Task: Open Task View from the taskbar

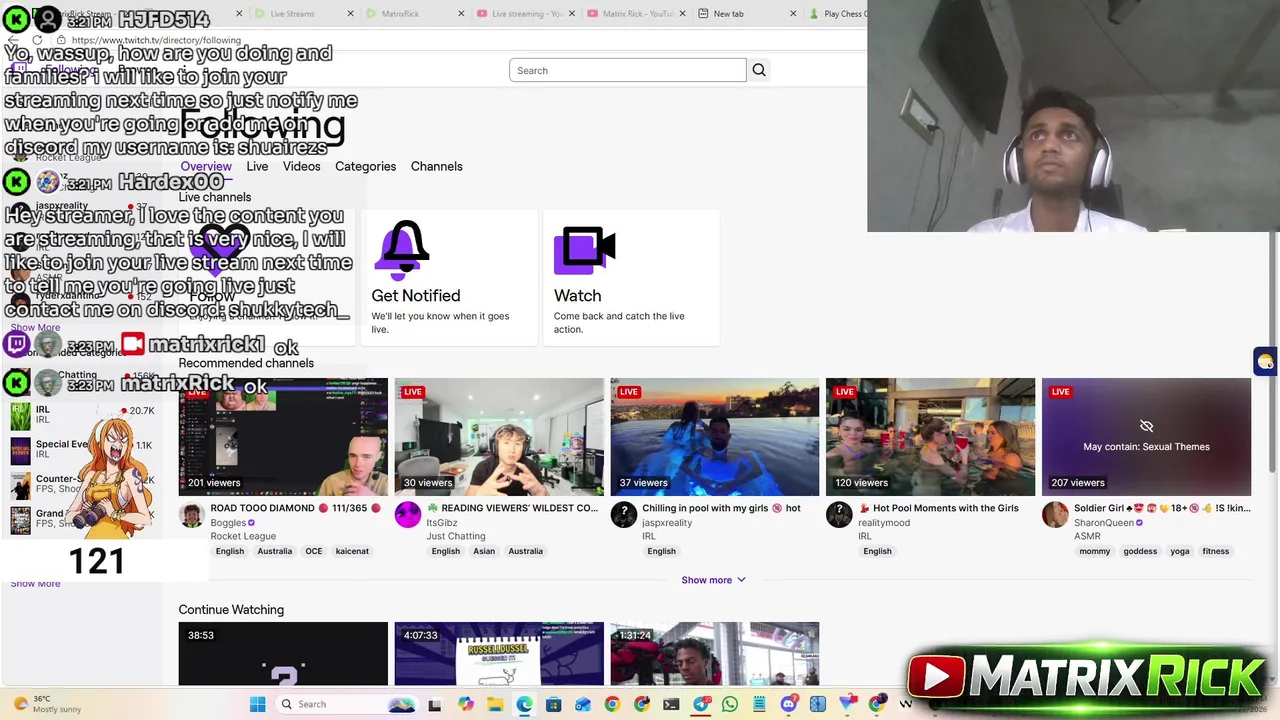Action: pyautogui.click(x=434, y=704)
